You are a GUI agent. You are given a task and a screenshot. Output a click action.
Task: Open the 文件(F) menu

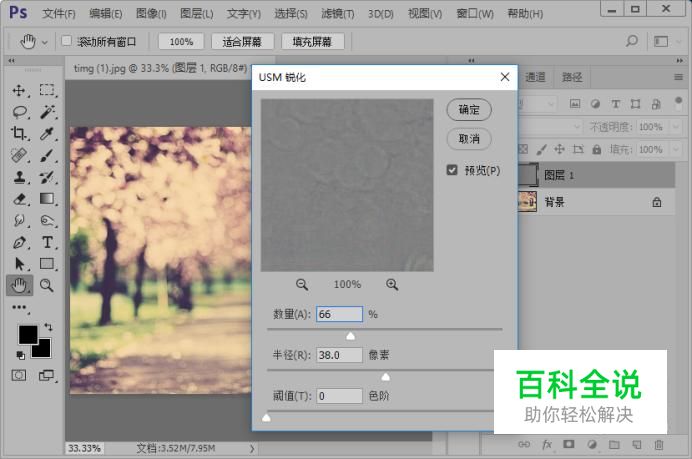coord(59,14)
